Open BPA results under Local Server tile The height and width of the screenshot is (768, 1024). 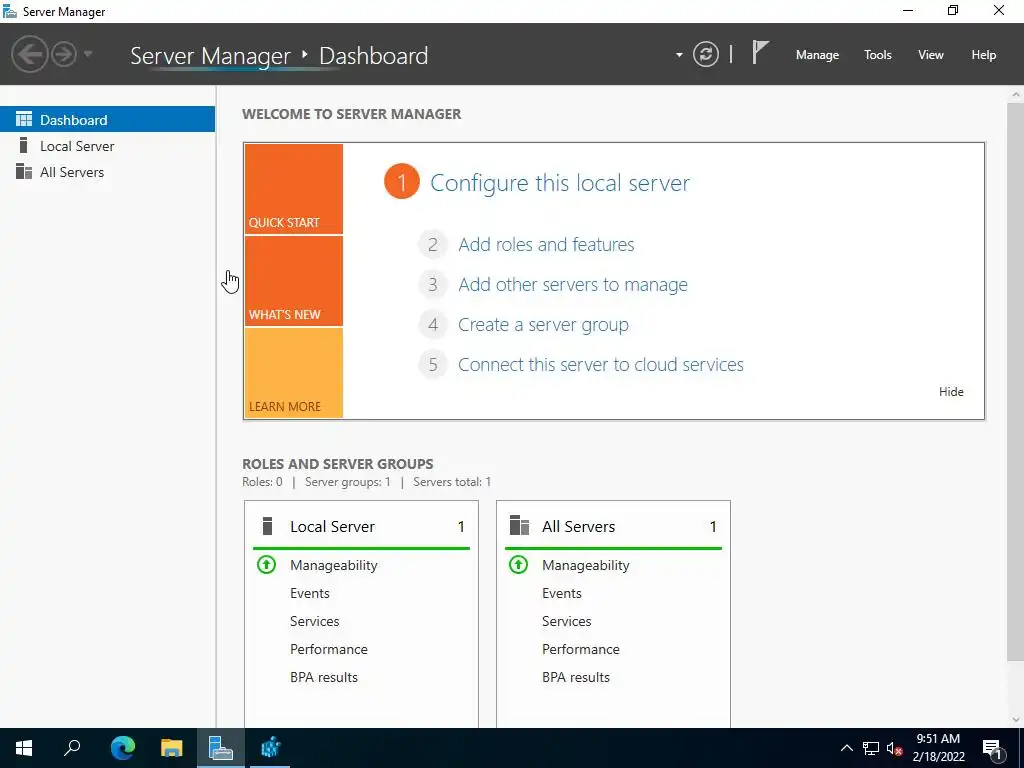324,677
